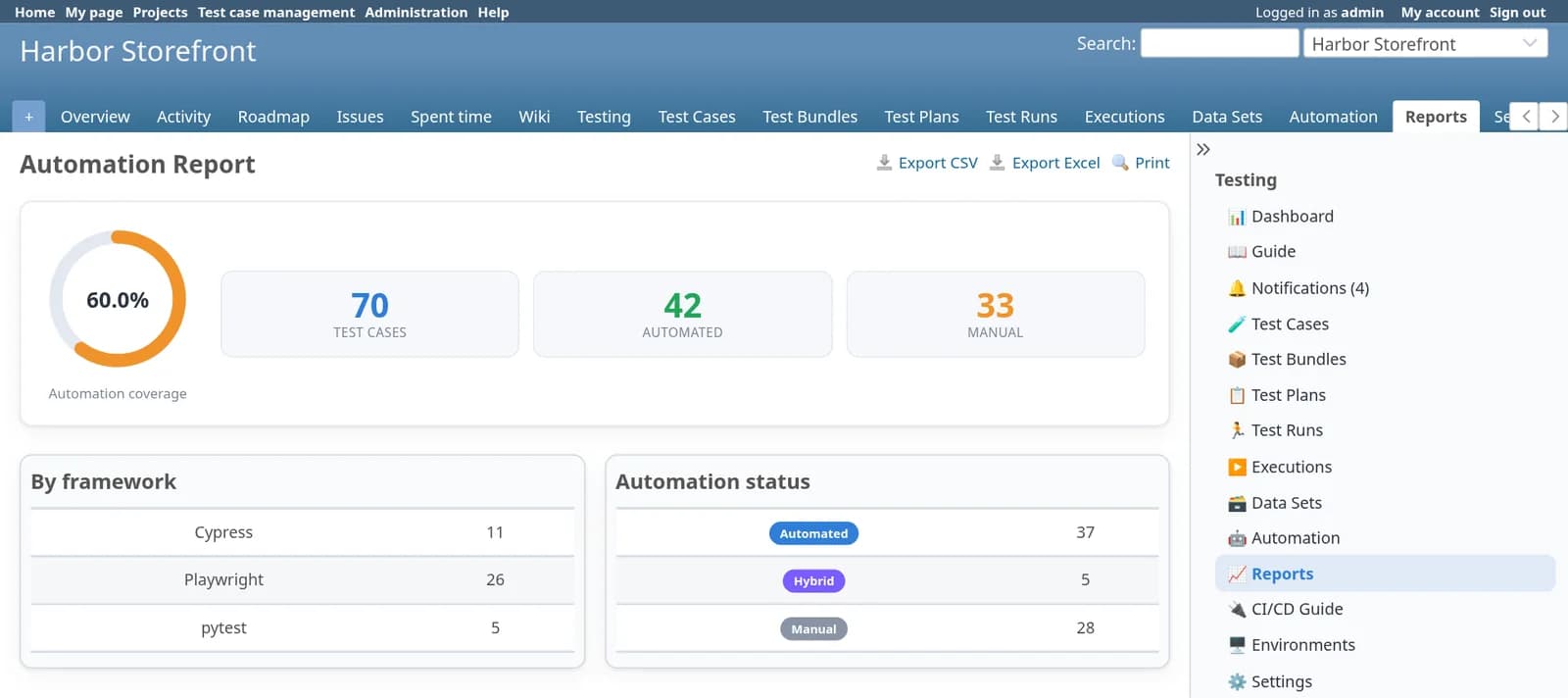Open the Test Bundles tab in the top bar
Viewport: 1568px width, 698px height.
click(809, 117)
